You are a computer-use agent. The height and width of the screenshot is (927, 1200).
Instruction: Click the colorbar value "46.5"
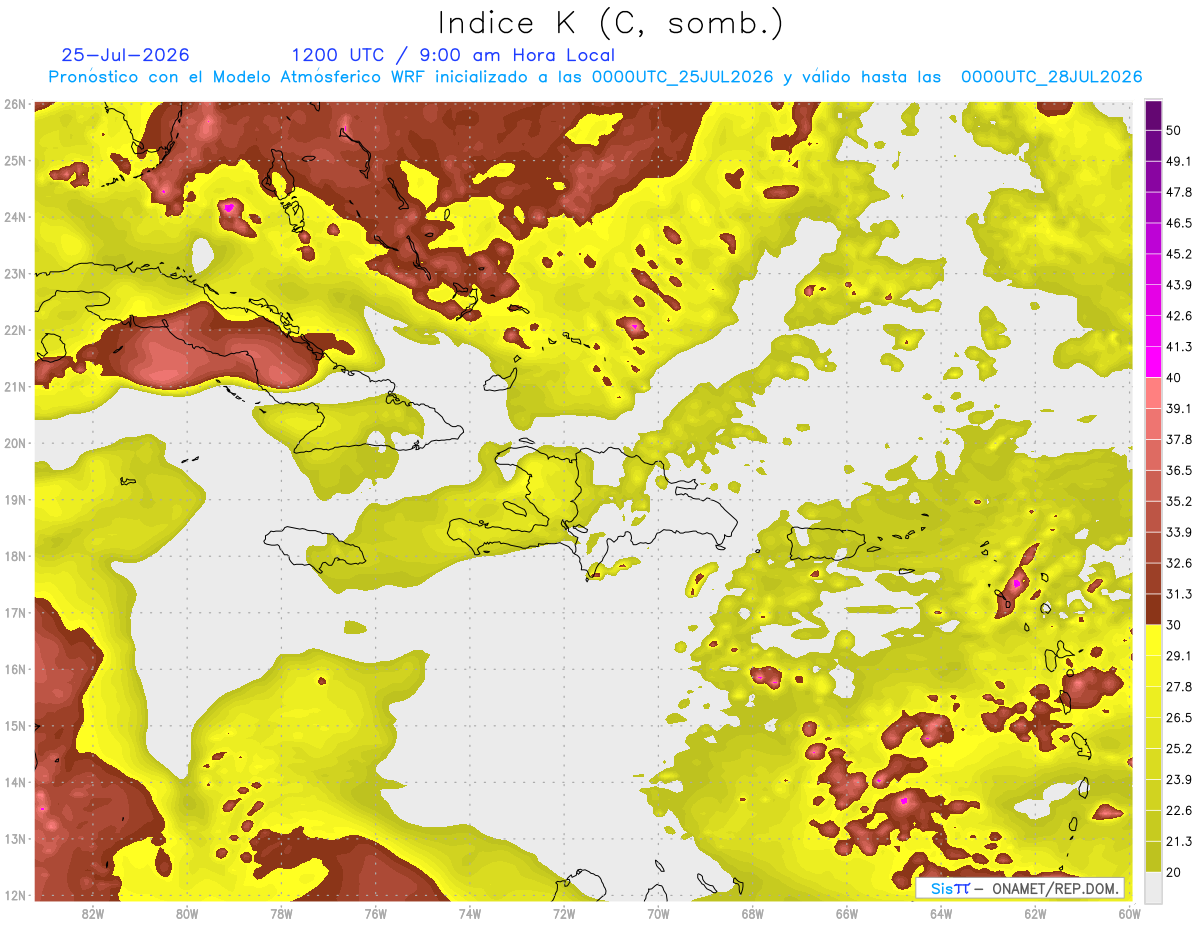coord(1179,223)
